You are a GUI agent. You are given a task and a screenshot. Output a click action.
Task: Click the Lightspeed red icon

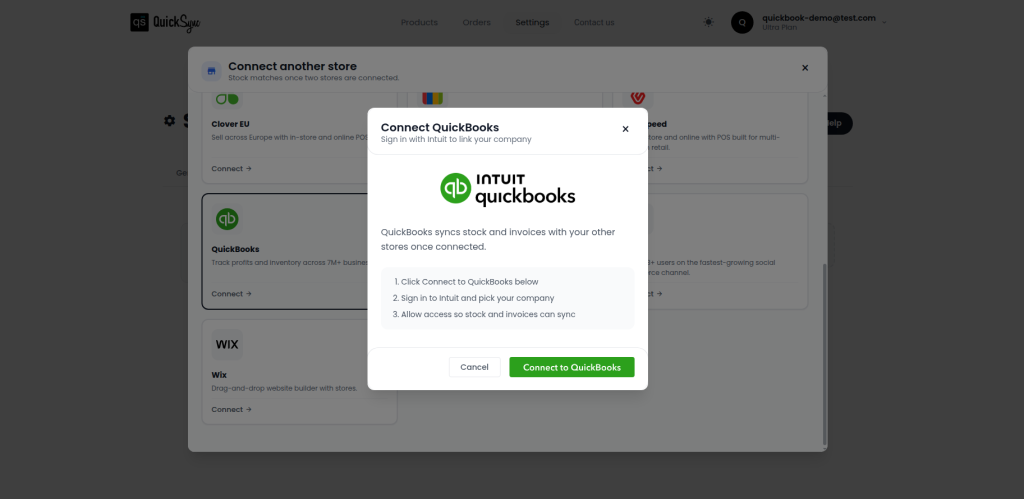(637, 98)
